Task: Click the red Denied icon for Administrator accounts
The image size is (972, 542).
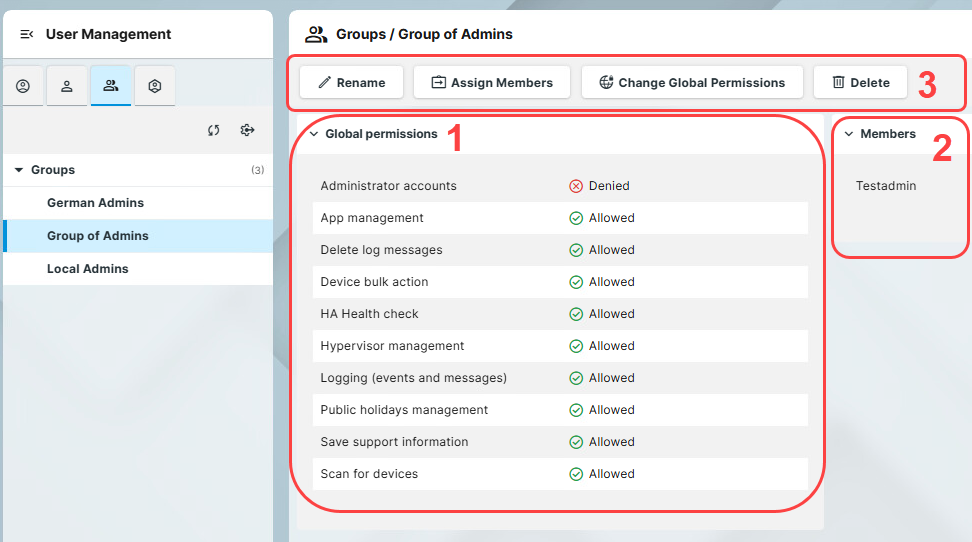Action: pyautogui.click(x=576, y=186)
